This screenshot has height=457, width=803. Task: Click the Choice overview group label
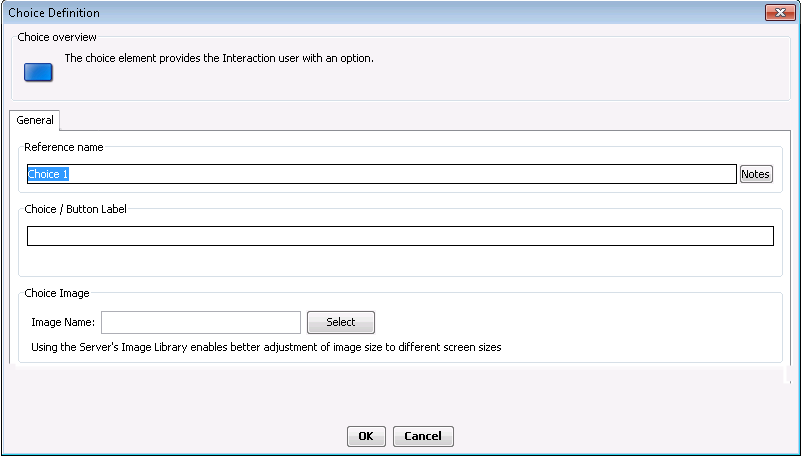(57, 37)
